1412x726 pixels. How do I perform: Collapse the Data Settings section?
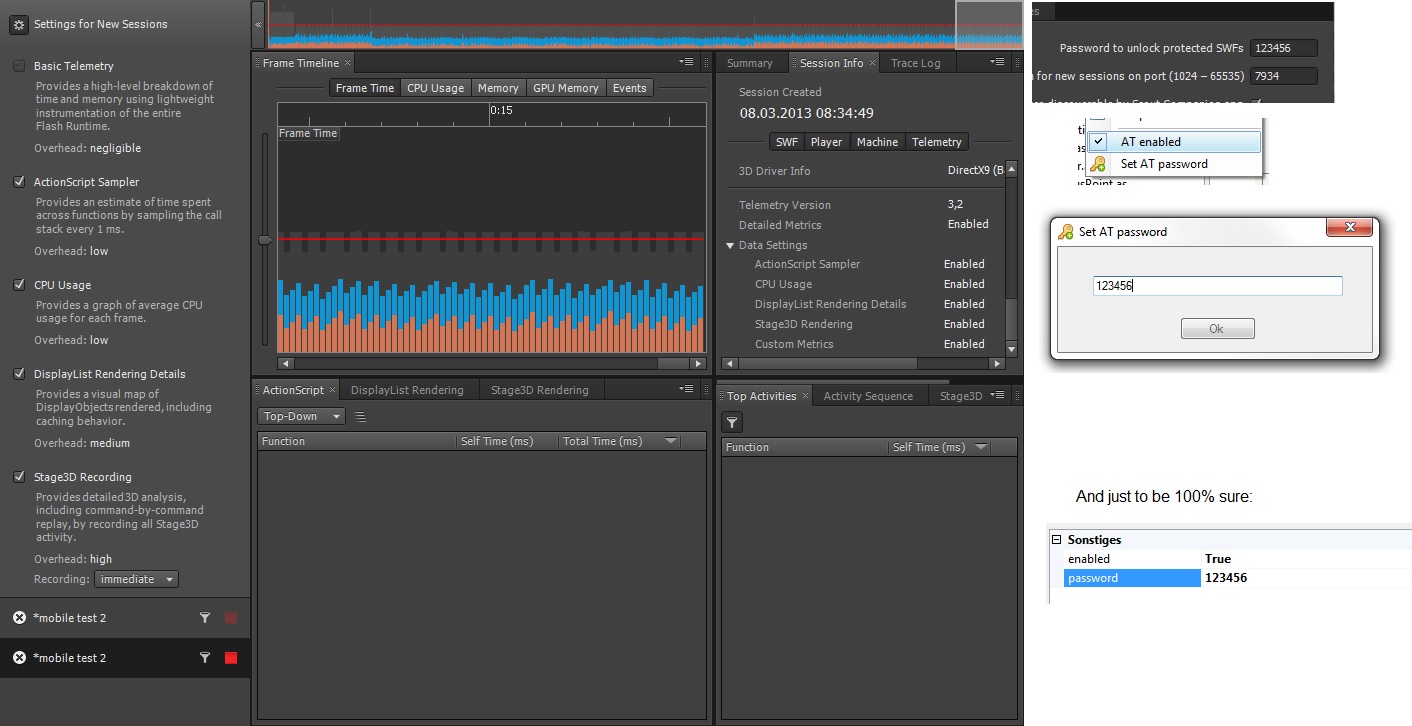[730, 246]
